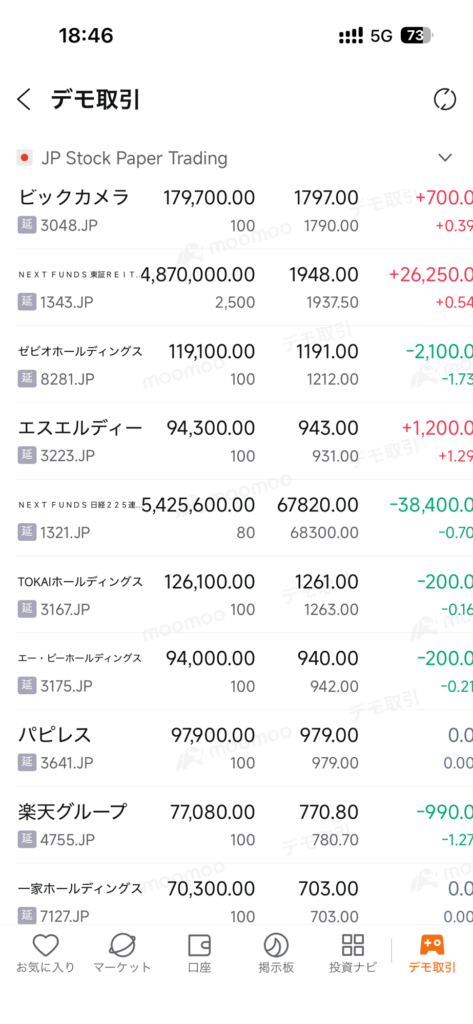Image resolution: width=473 pixels, height=1024 pixels.
Task: Open the TOKAIホールディングス row
Action: pyautogui.click(x=236, y=594)
